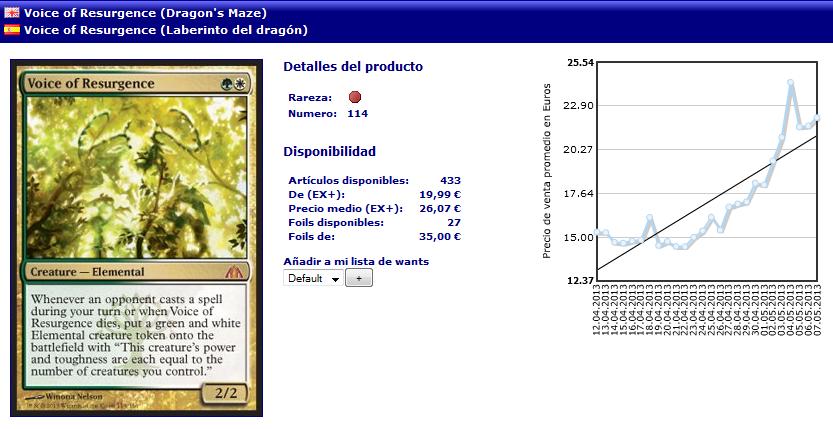833x429 pixels.
Task: Click the green mana symbol on the card
Action: tap(227, 84)
